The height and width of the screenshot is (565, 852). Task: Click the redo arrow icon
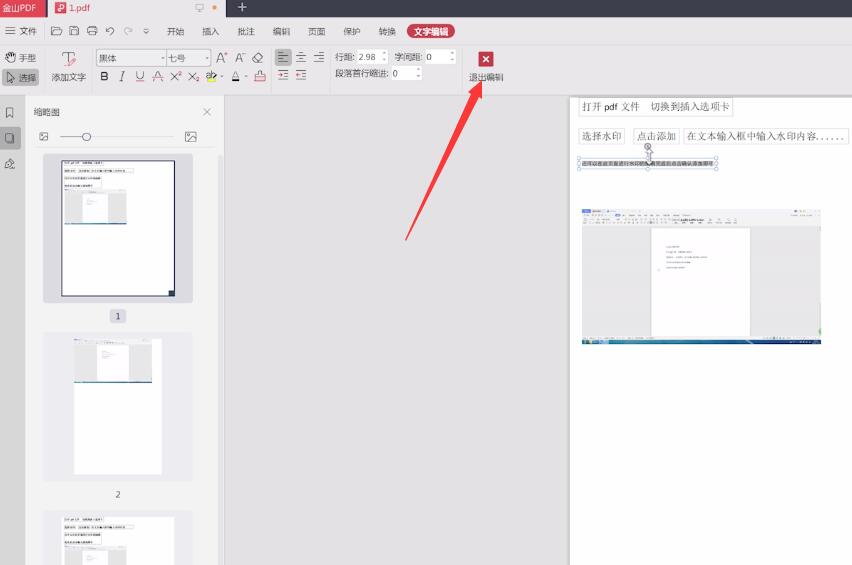click(128, 31)
